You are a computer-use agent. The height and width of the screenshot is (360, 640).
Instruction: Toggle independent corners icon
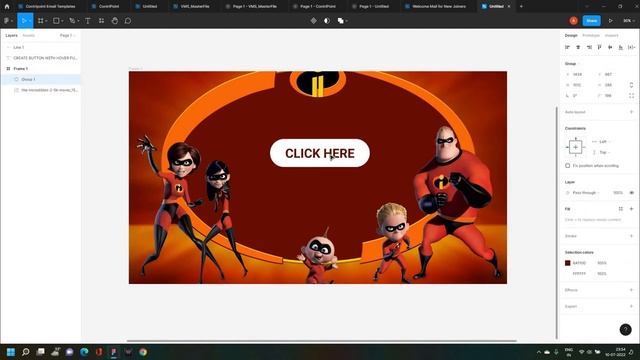pyautogui.click(x=631, y=96)
